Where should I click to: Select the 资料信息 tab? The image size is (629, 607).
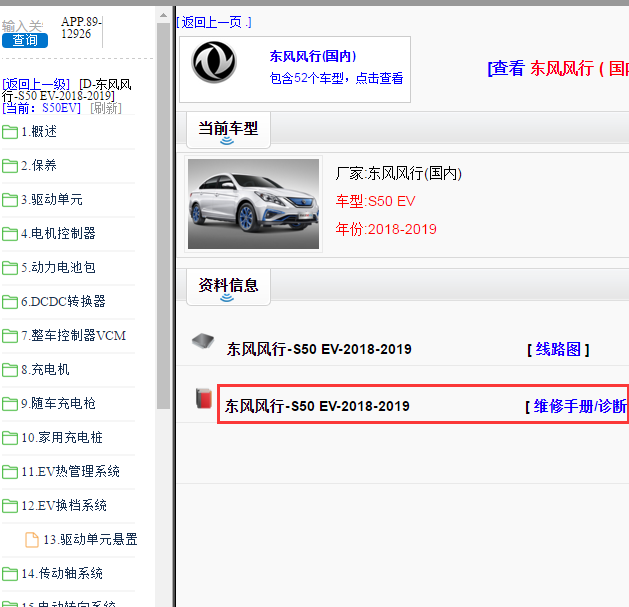click(228, 287)
